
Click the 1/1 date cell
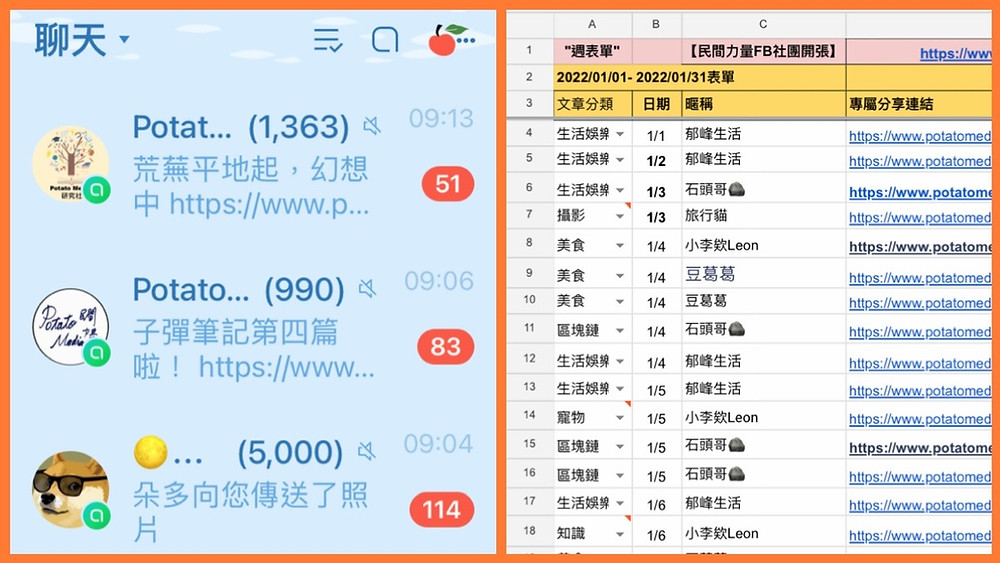656,135
